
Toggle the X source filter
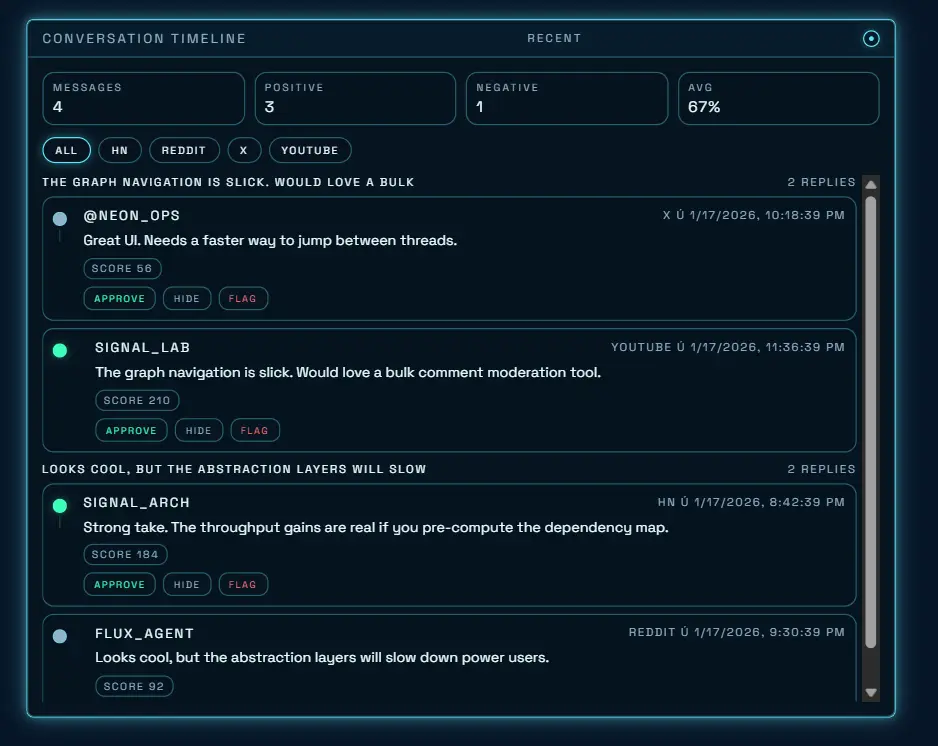click(x=244, y=150)
